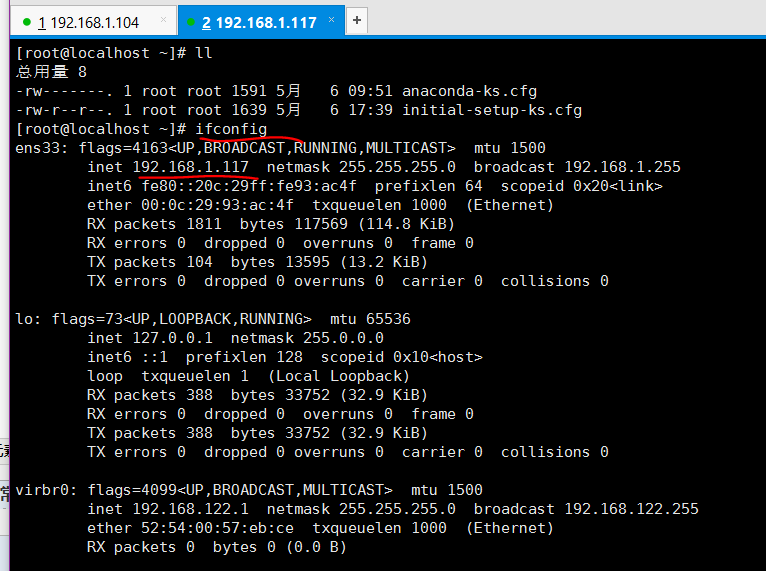Click scopeid 0x20<link> text
The width and height of the screenshot is (766, 571).
click(581, 186)
